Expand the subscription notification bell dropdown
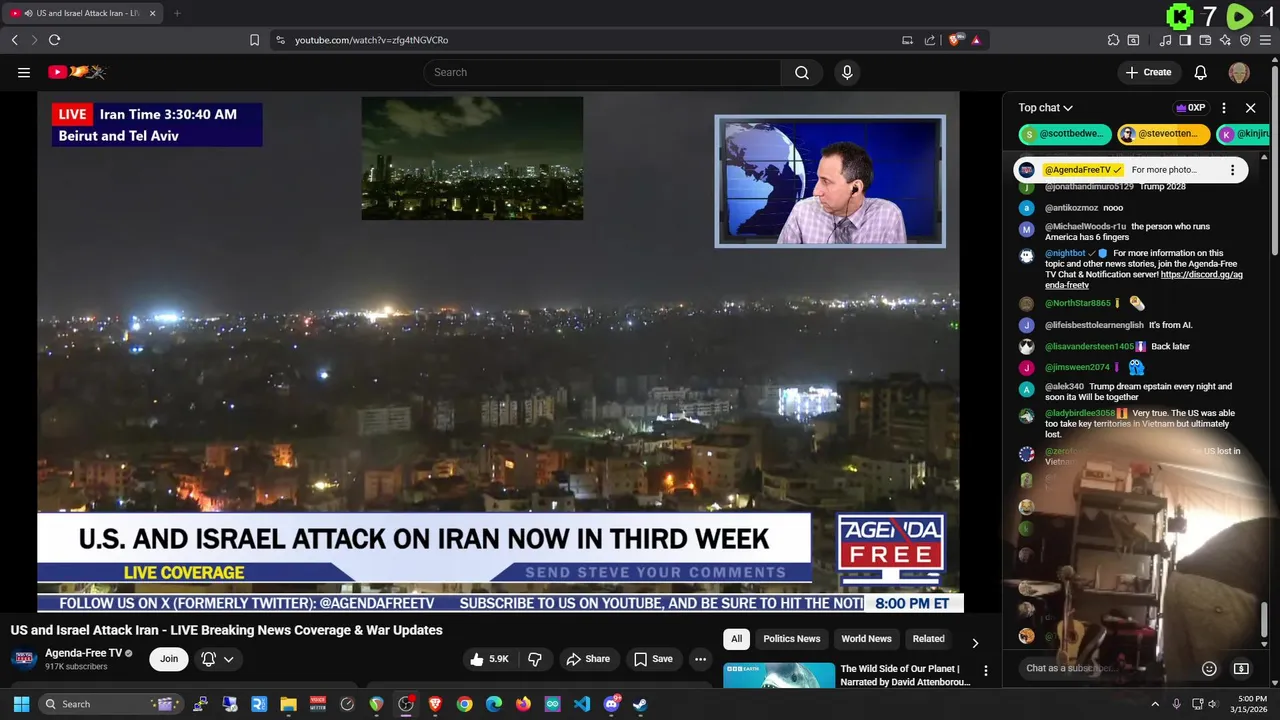Screen dimensions: 1280x720 (x=217, y=659)
